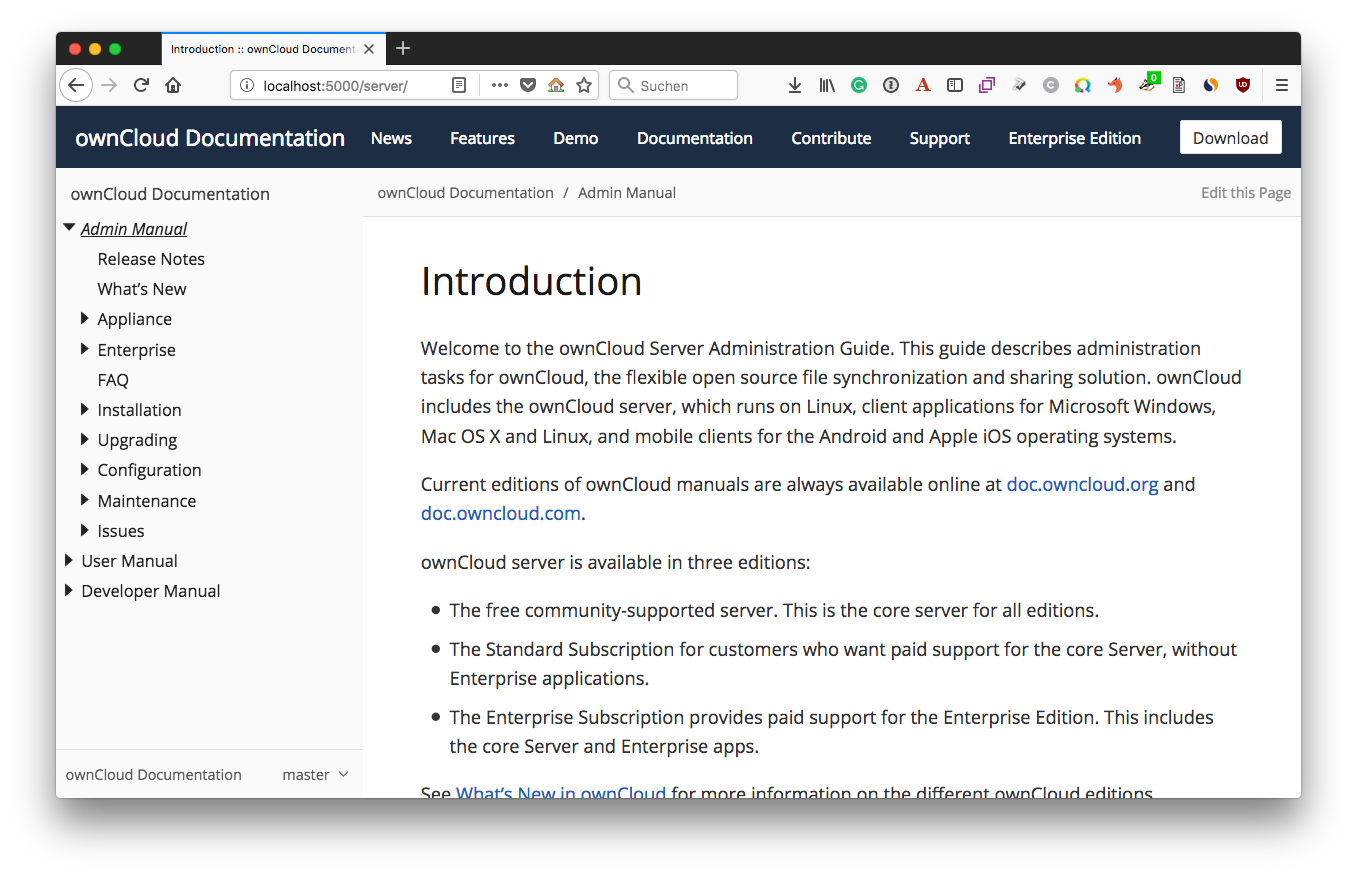Viewport: 1357px width, 878px height.
Task: Click the purple overlapping squares extension
Action: pos(987,86)
